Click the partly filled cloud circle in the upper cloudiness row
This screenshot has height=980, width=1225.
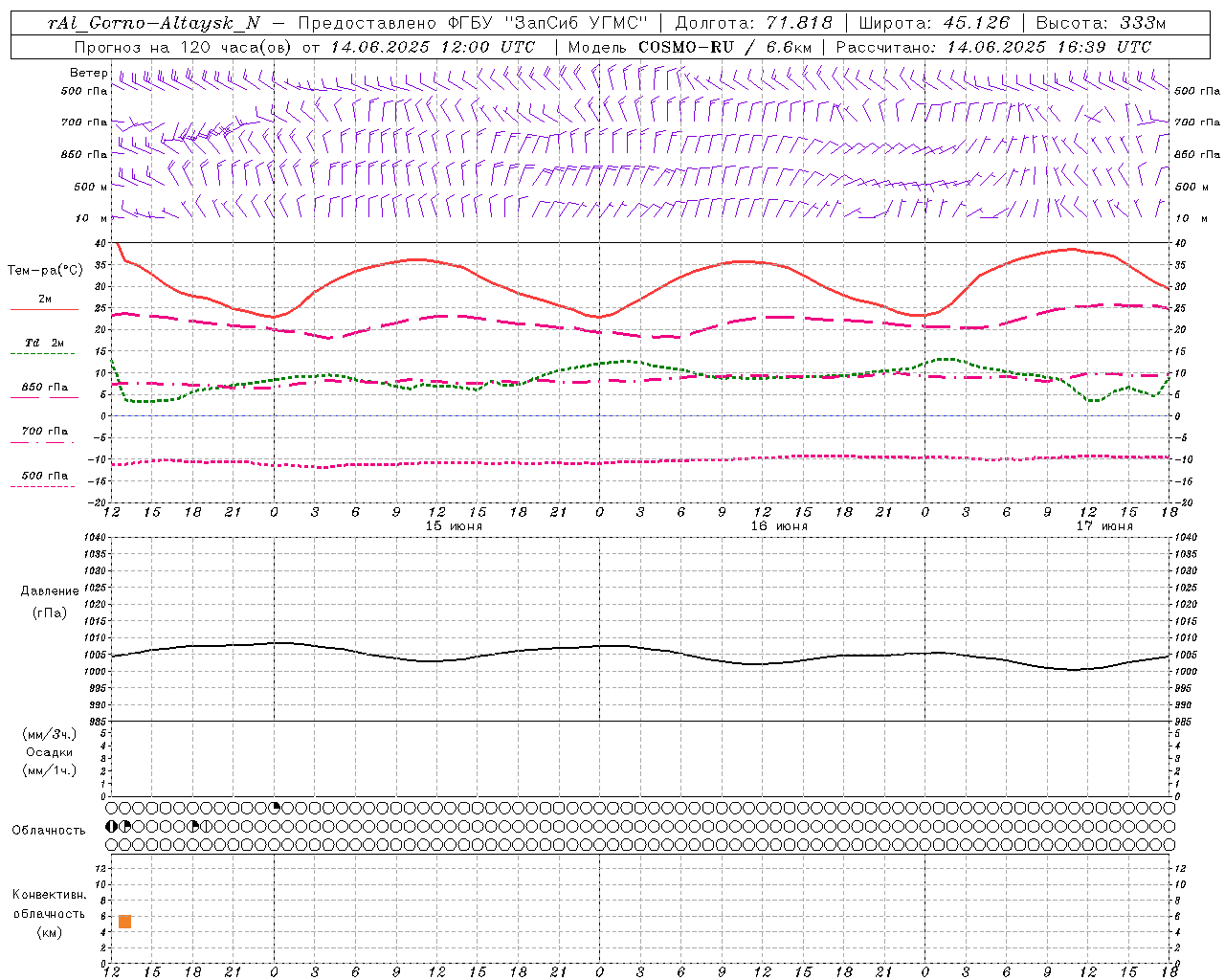coord(275,808)
